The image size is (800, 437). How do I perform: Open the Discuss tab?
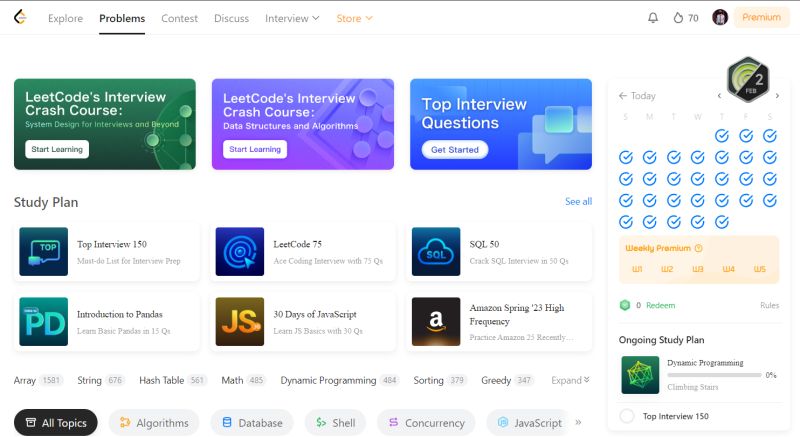[x=231, y=18]
